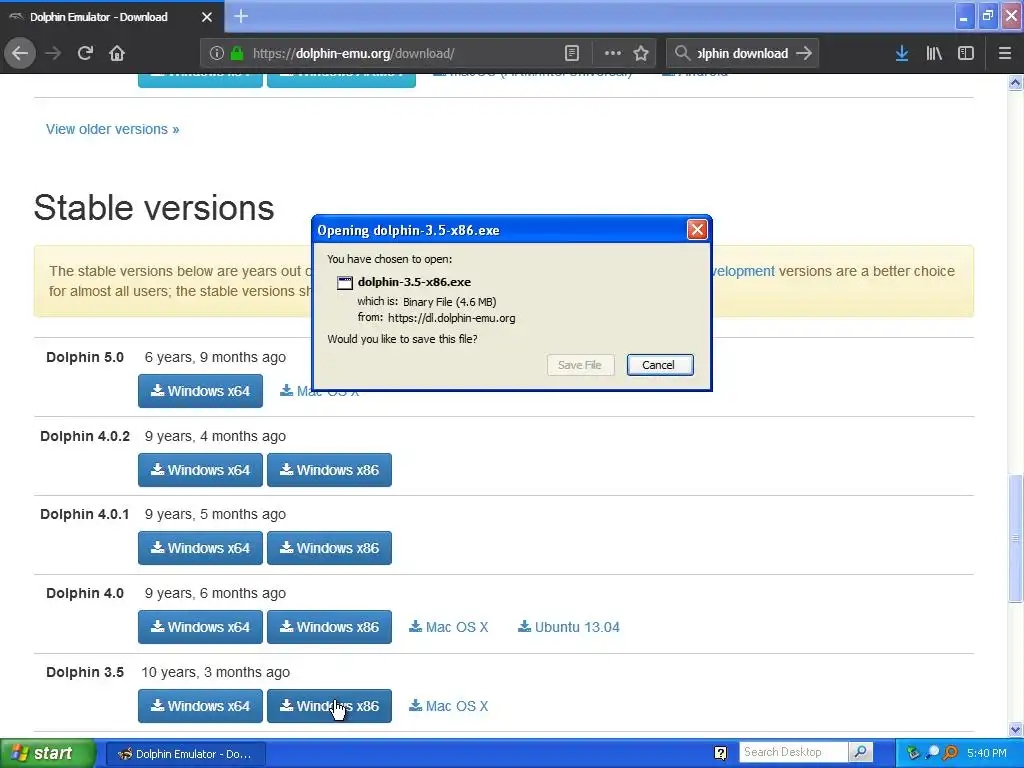Open the View older versions link
Screen dimensions: 1024x768
pos(112,129)
